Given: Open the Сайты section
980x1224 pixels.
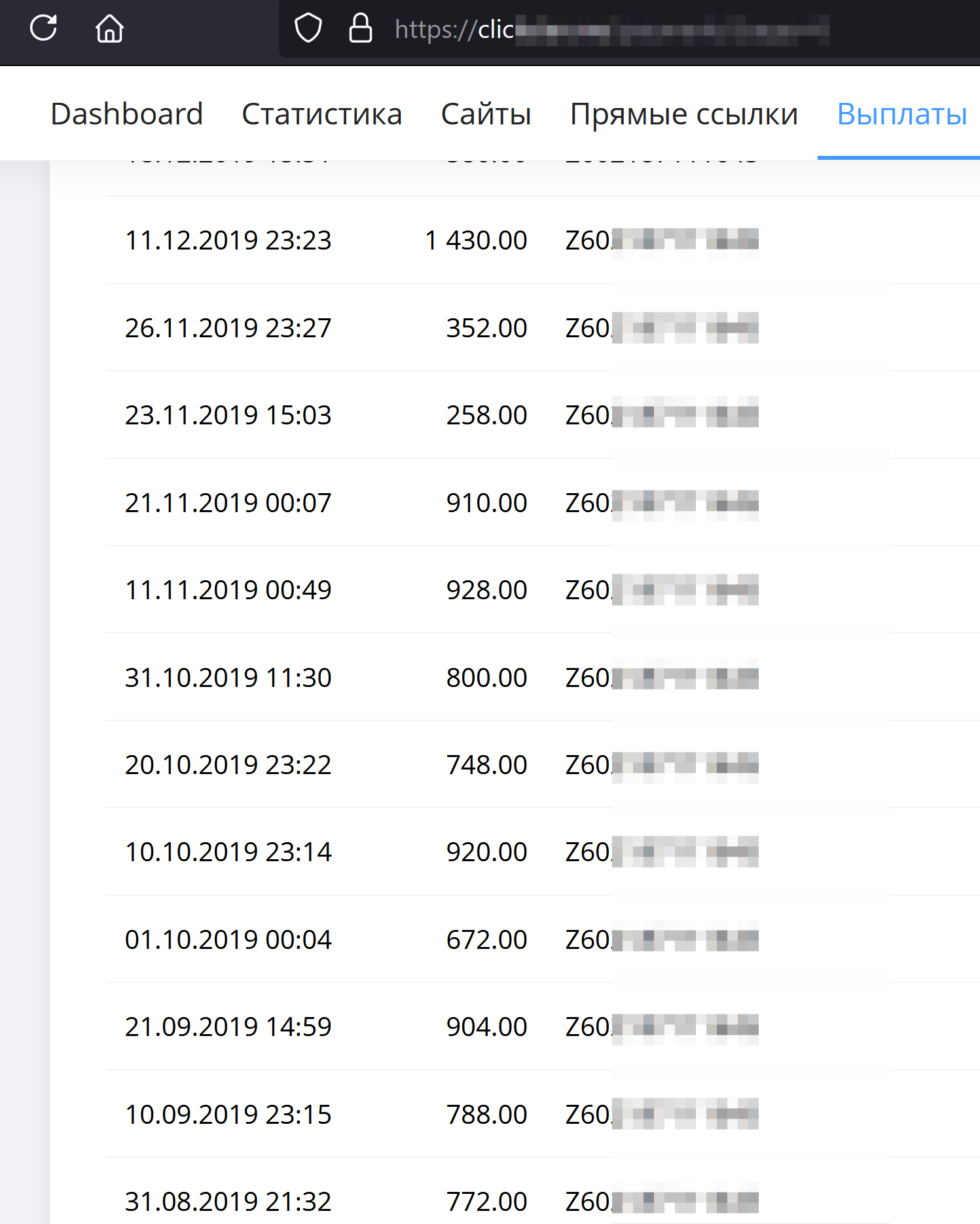Looking at the screenshot, I should [x=486, y=114].
